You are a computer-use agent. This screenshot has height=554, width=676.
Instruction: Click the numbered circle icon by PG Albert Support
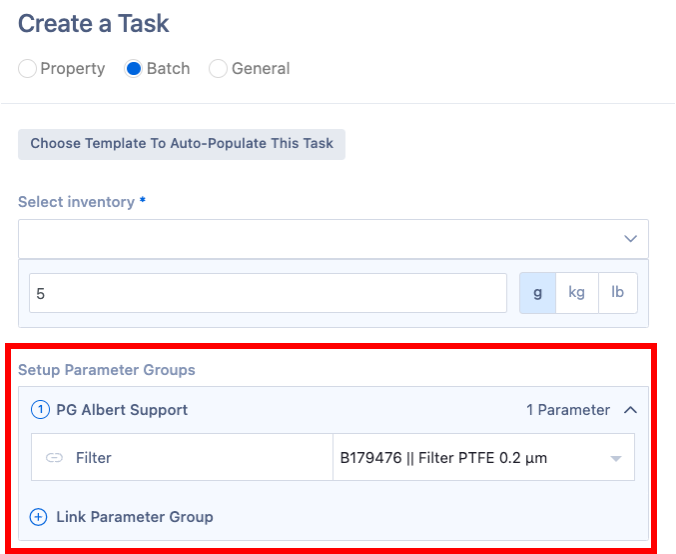tap(40, 409)
